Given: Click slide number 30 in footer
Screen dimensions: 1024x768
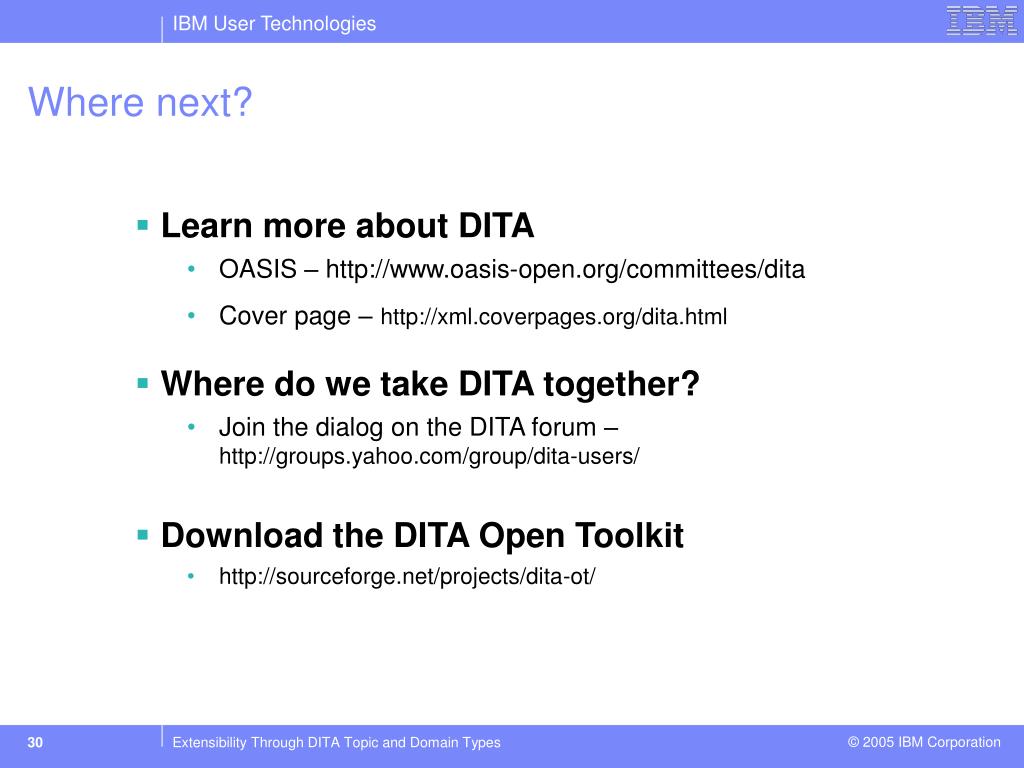Looking at the screenshot, I should click(35, 743).
